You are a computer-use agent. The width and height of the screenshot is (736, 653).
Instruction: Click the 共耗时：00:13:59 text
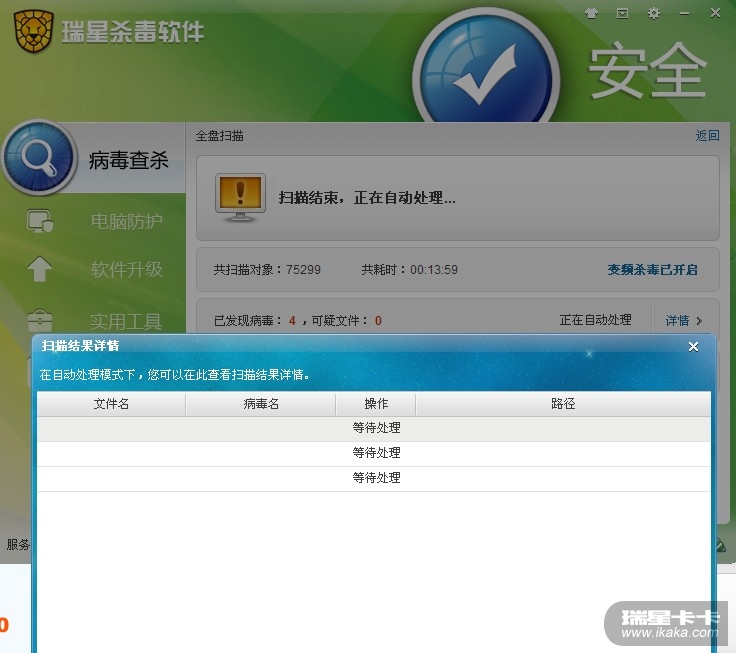pyautogui.click(x=409, y=269)
